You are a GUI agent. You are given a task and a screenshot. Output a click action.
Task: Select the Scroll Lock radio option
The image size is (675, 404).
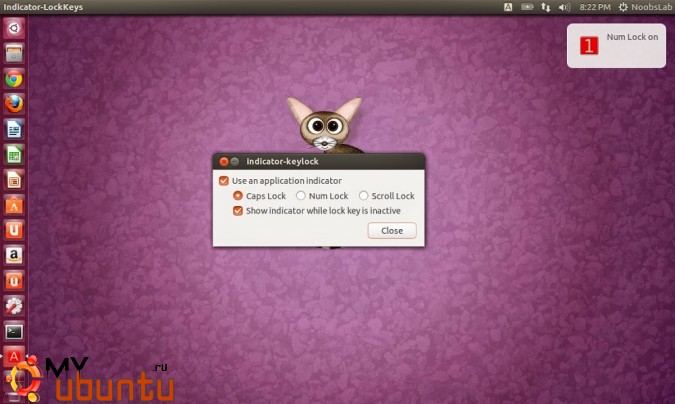coord(363,196)
